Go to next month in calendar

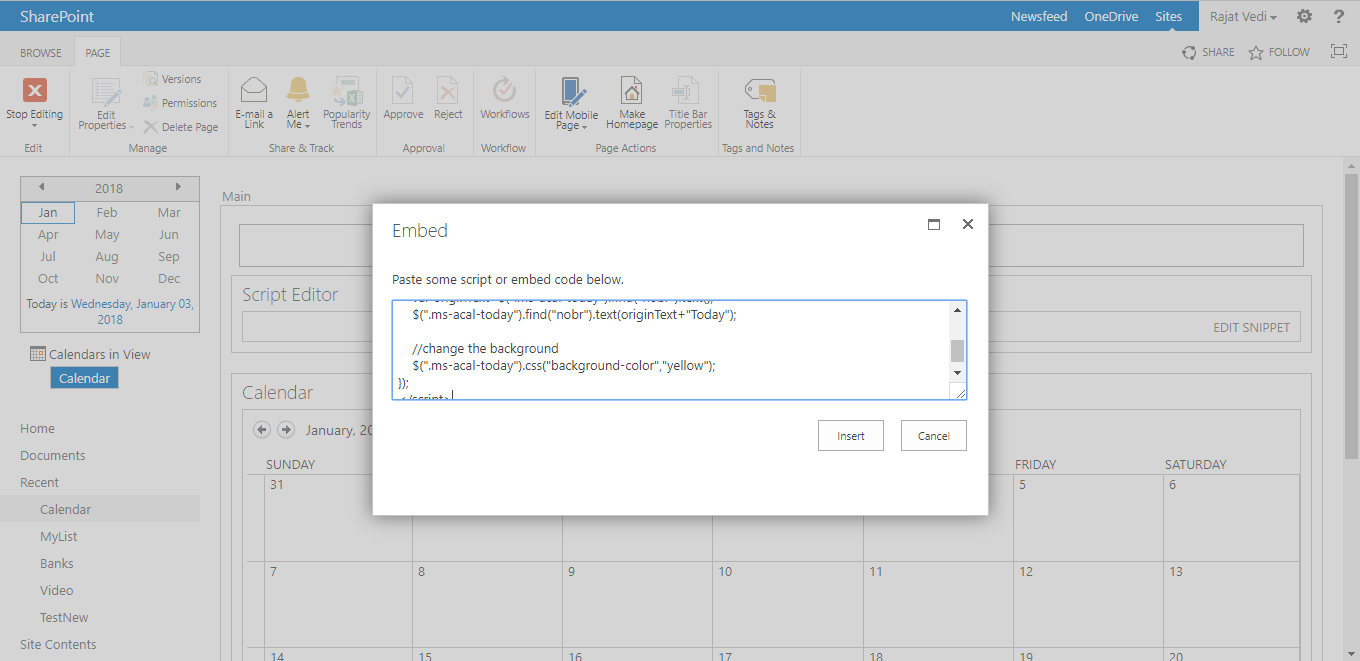(x=286, y=430)
